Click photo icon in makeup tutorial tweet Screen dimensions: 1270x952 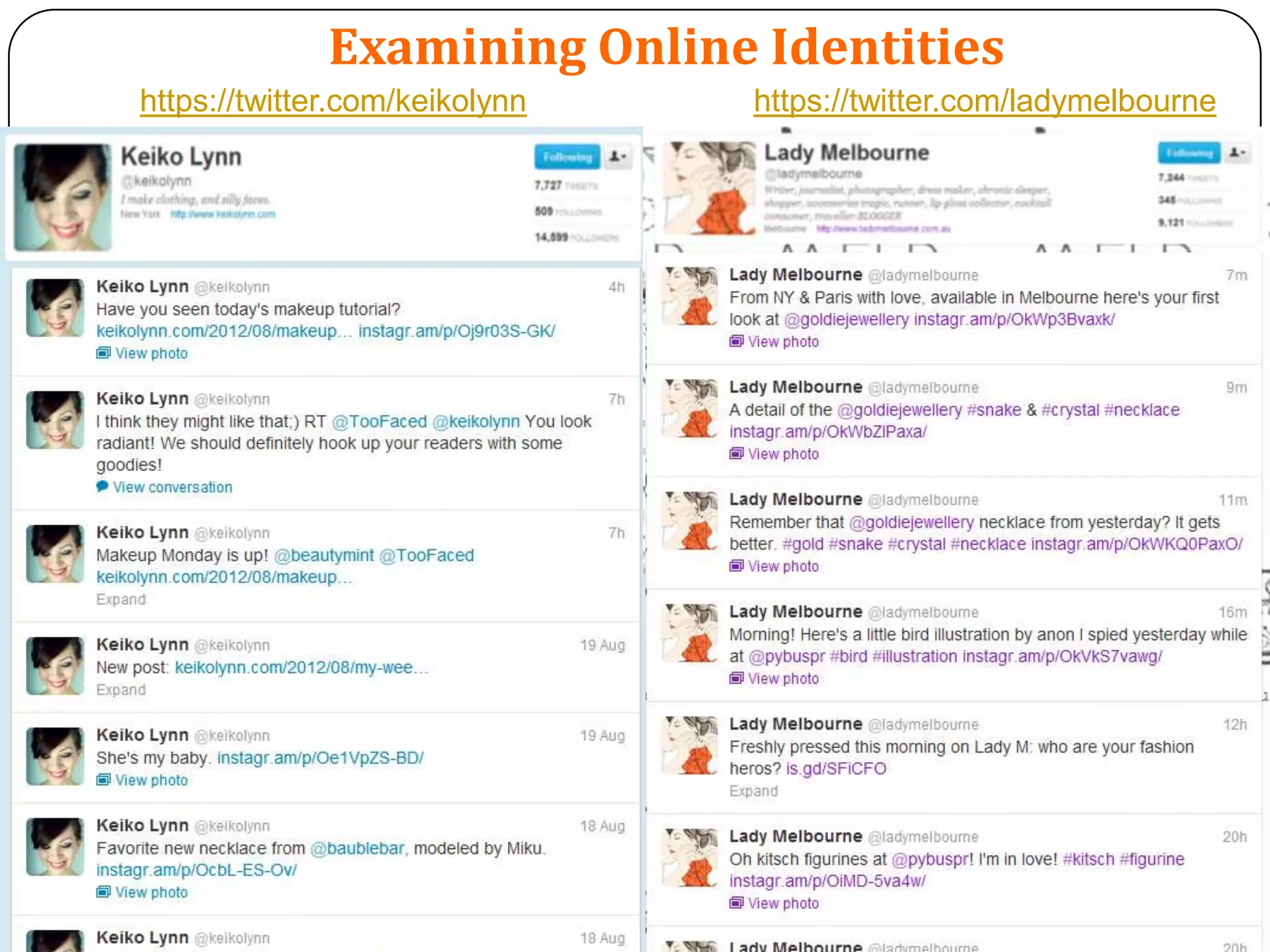pyautogui.click(x=104, y=353)
